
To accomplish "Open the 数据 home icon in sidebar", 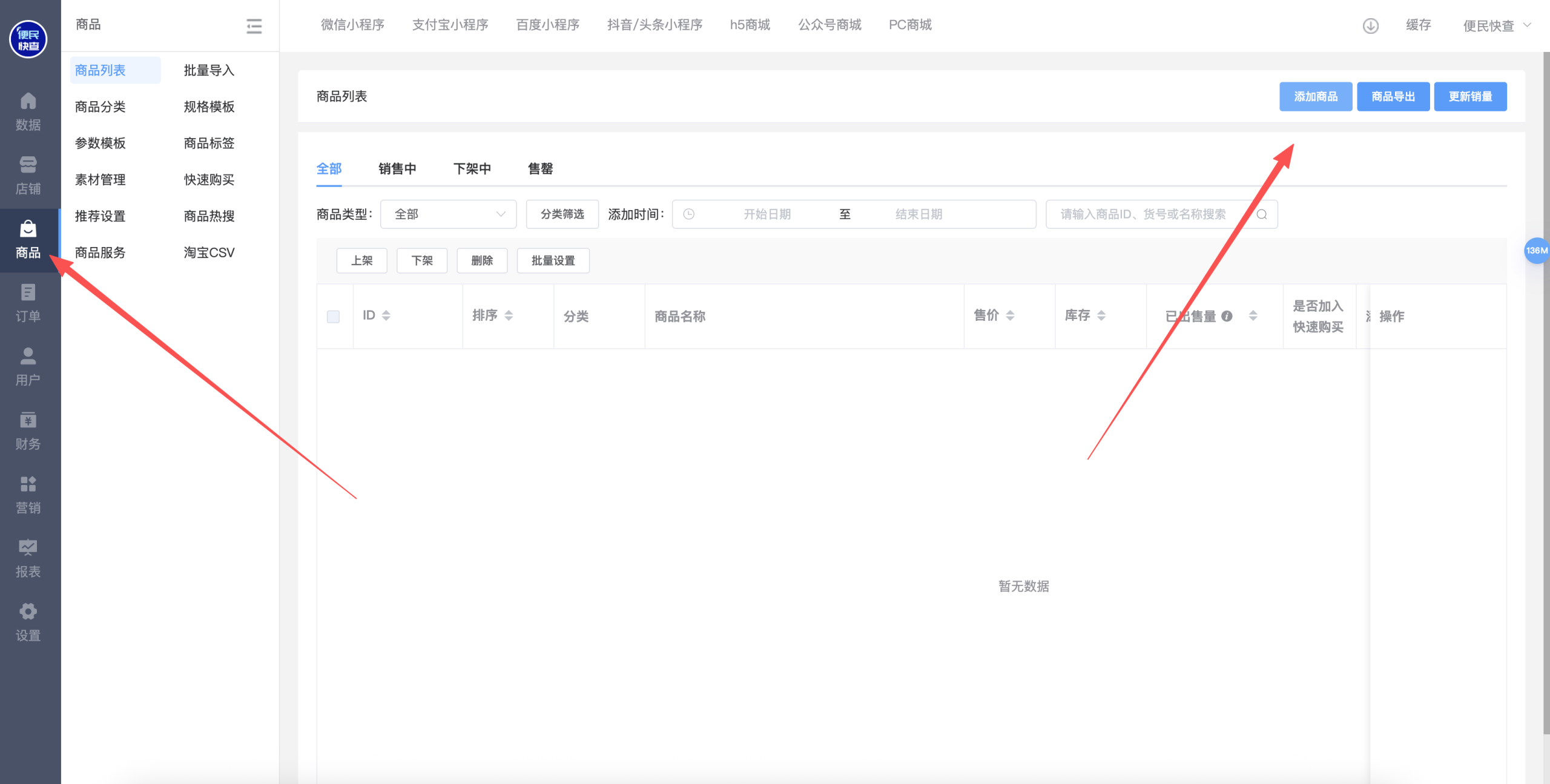I will pos(28,101).
